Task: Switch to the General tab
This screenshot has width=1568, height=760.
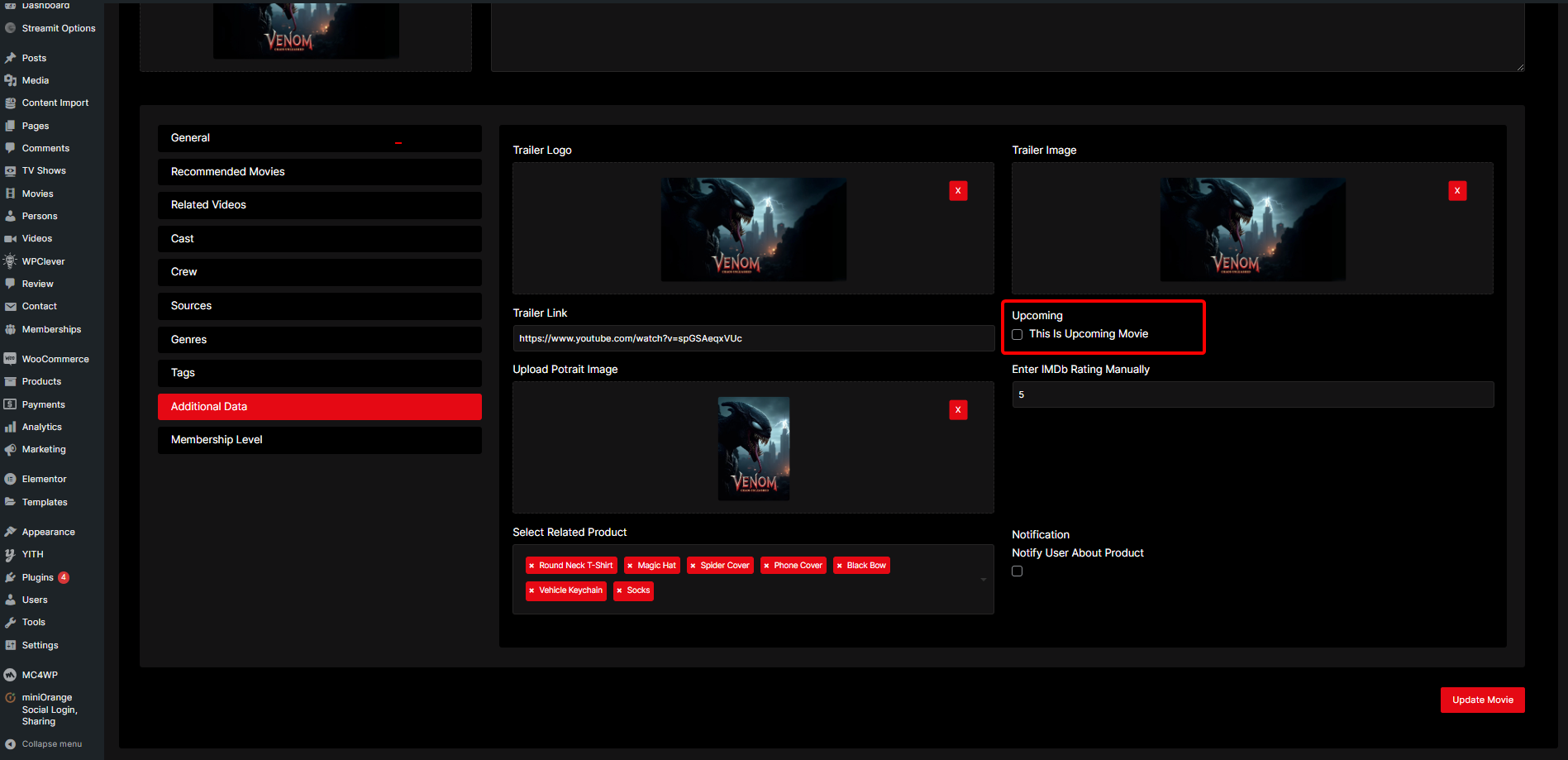Action: [320, 138]
